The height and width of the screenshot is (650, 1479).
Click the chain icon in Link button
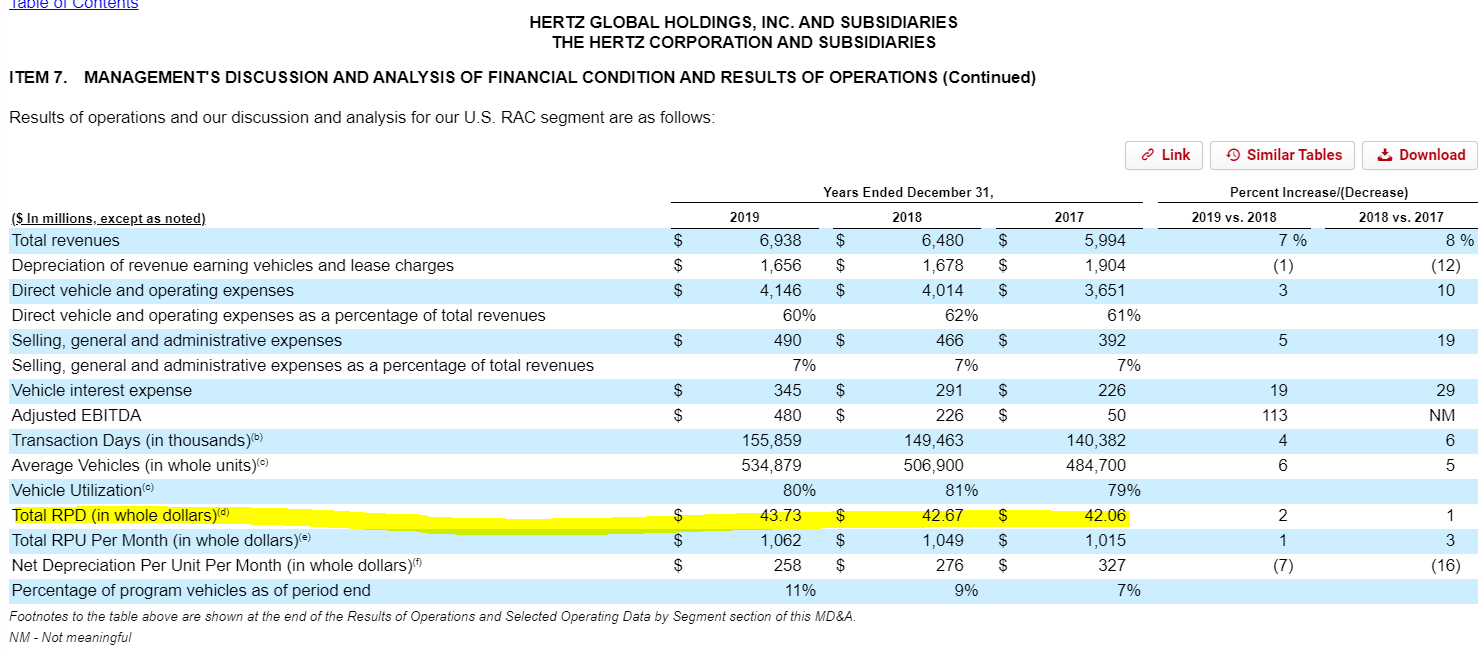tap(1147, 155)
